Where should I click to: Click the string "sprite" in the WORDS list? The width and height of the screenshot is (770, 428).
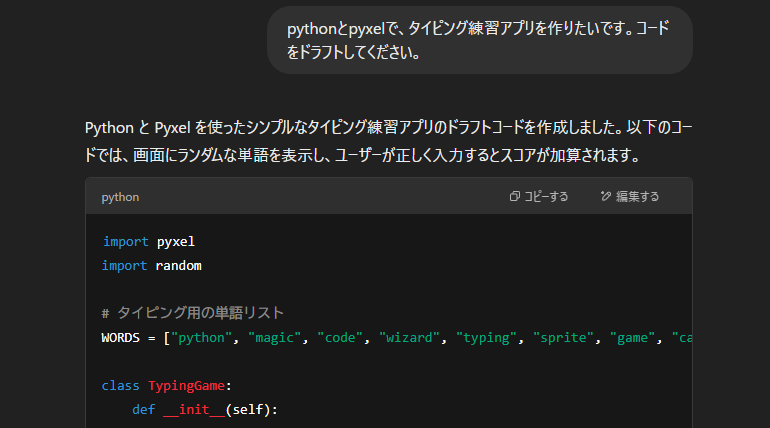click(563, 338)
